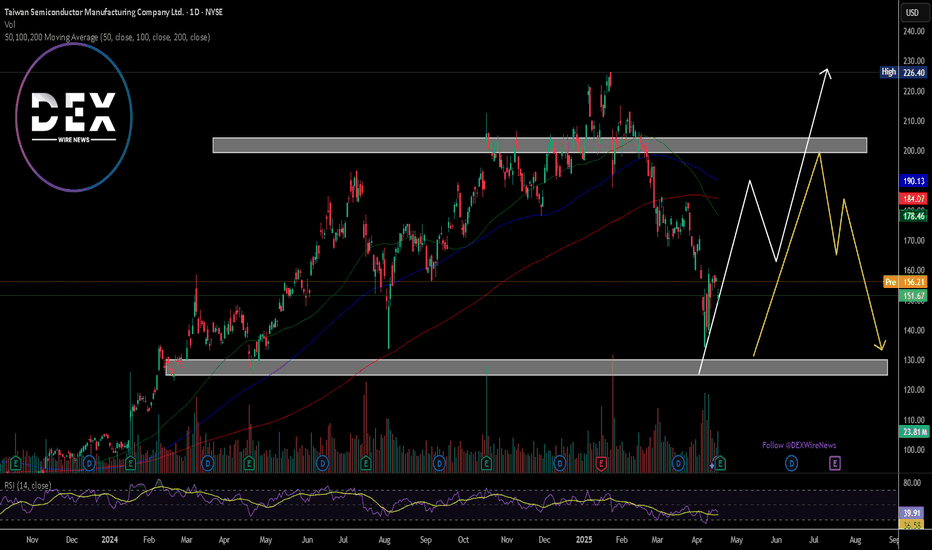This screenshot has height=550, width=932.
Task: Click the 240.00 price axis label
Action: coord(914,31)
